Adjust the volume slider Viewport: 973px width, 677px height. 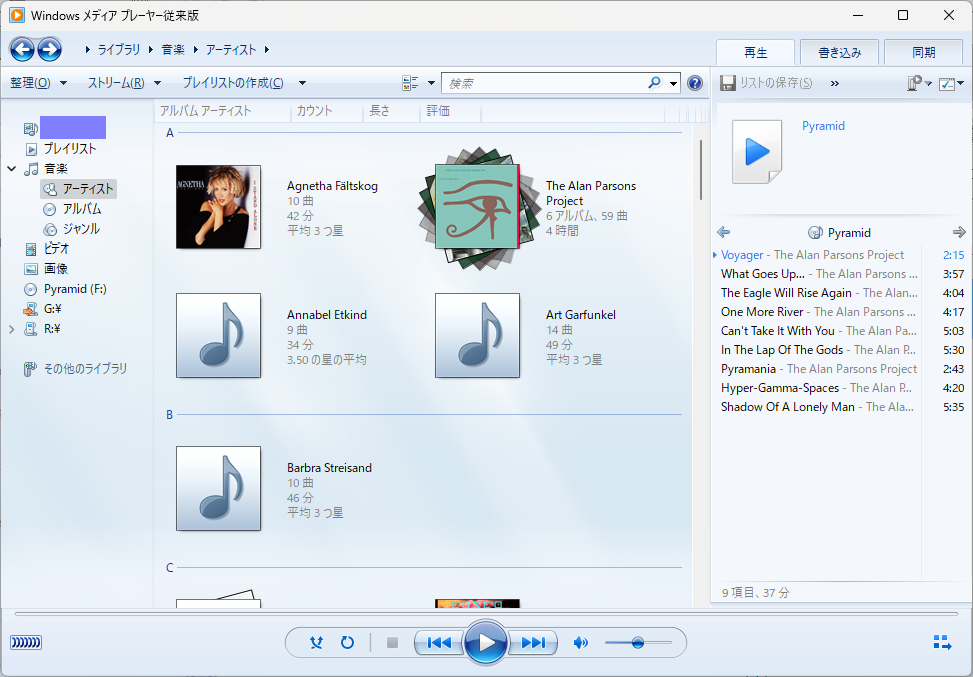click(638, 642)
